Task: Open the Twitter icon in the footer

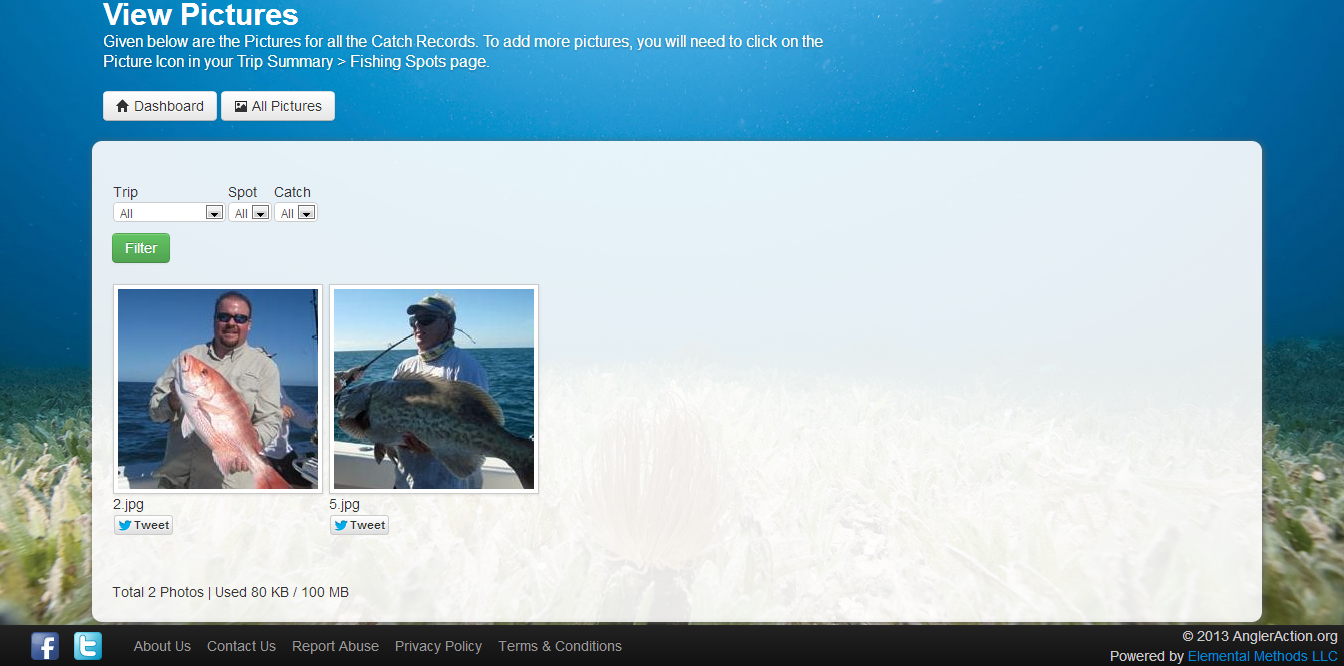Action: click(x=88, y=646)
